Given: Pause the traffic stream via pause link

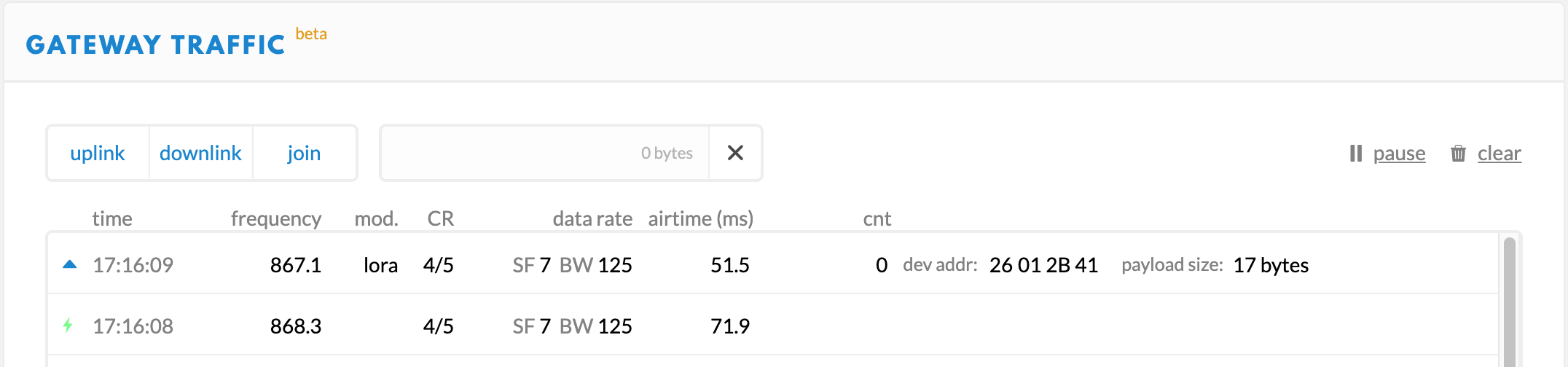Looking at the screenshot, I should (x=1399, y=154).
